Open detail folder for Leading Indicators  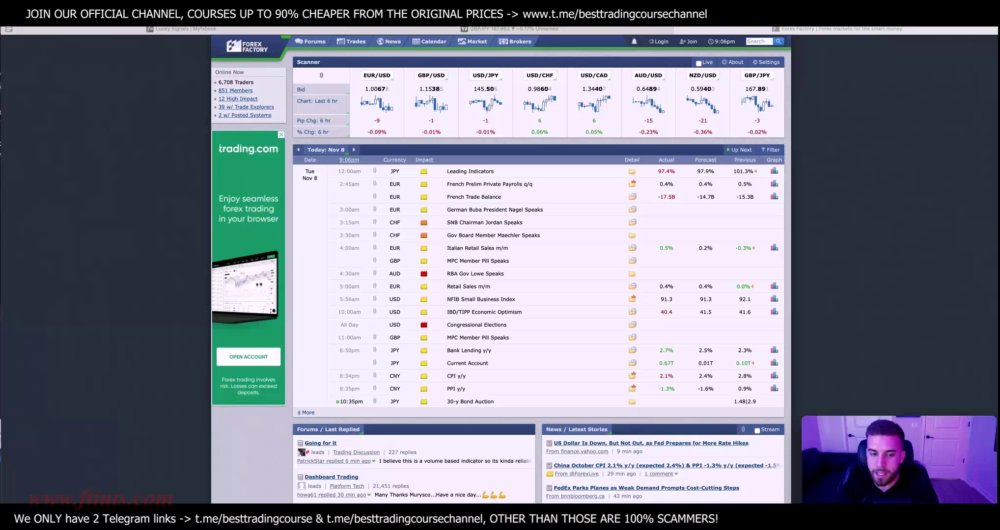pos(632,172)
